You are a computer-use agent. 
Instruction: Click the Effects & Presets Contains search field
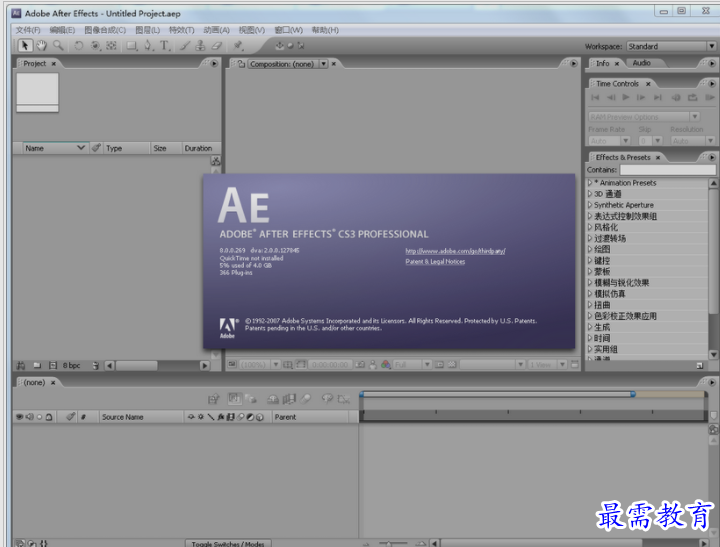[x=668, y=170]
